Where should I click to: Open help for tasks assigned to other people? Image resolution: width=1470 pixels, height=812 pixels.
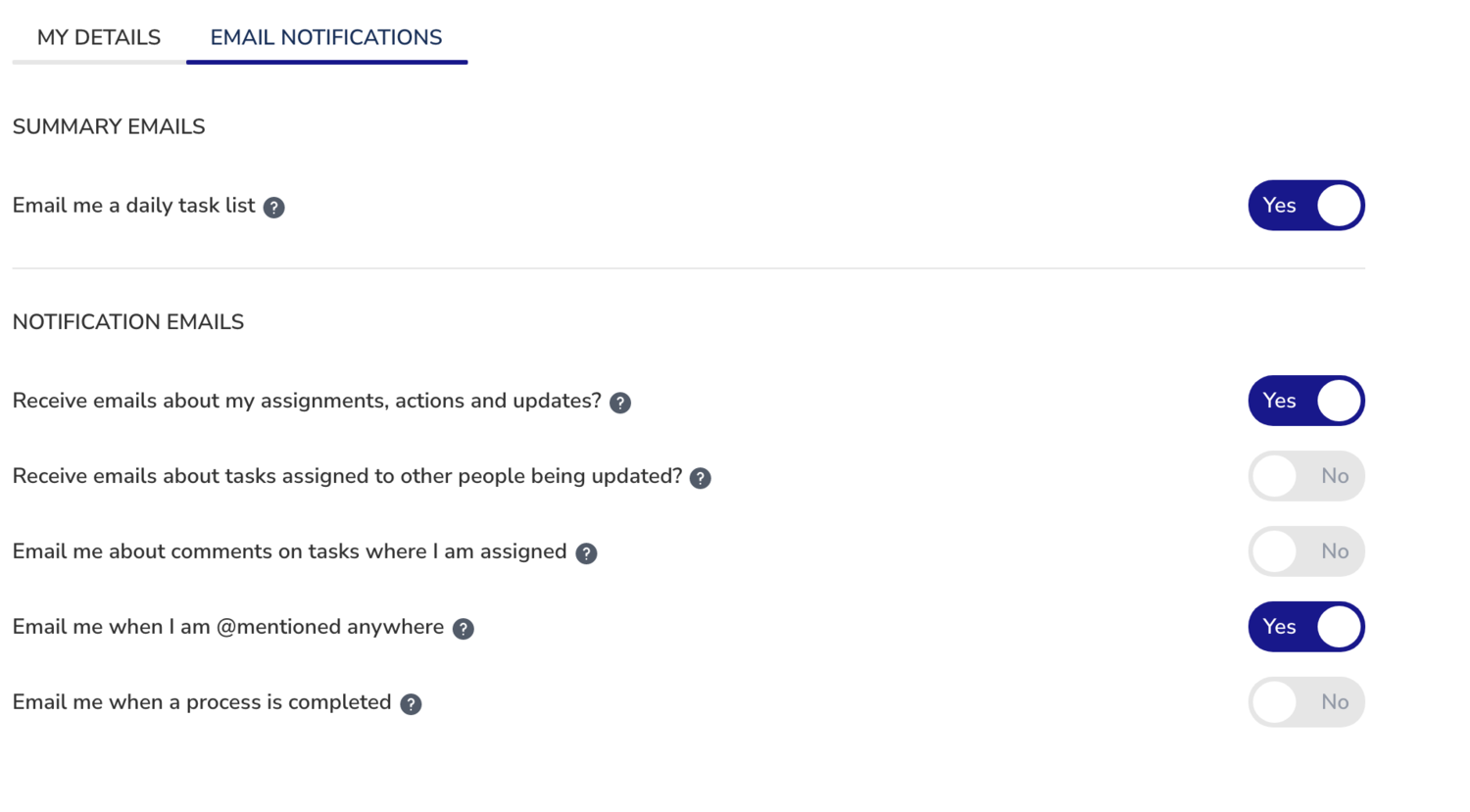click(700, 478)
